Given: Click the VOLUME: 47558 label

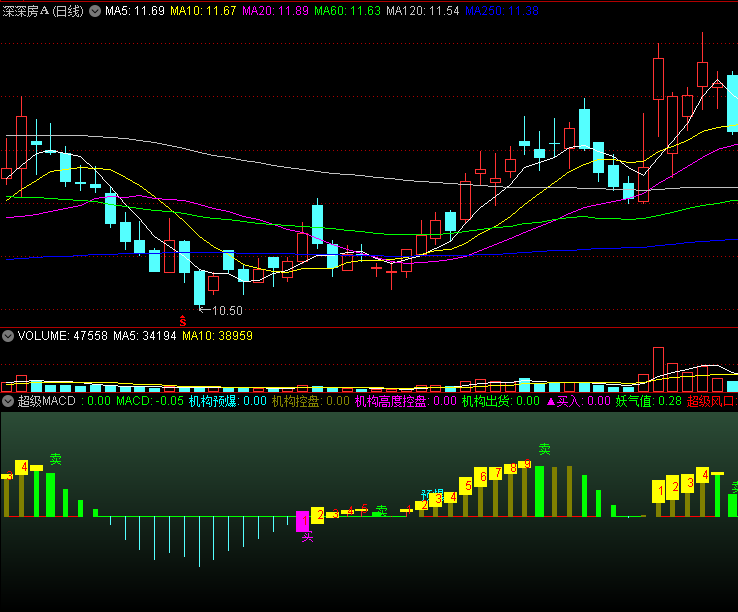Looking at the screenshot, I should click(x=63, y=336).
